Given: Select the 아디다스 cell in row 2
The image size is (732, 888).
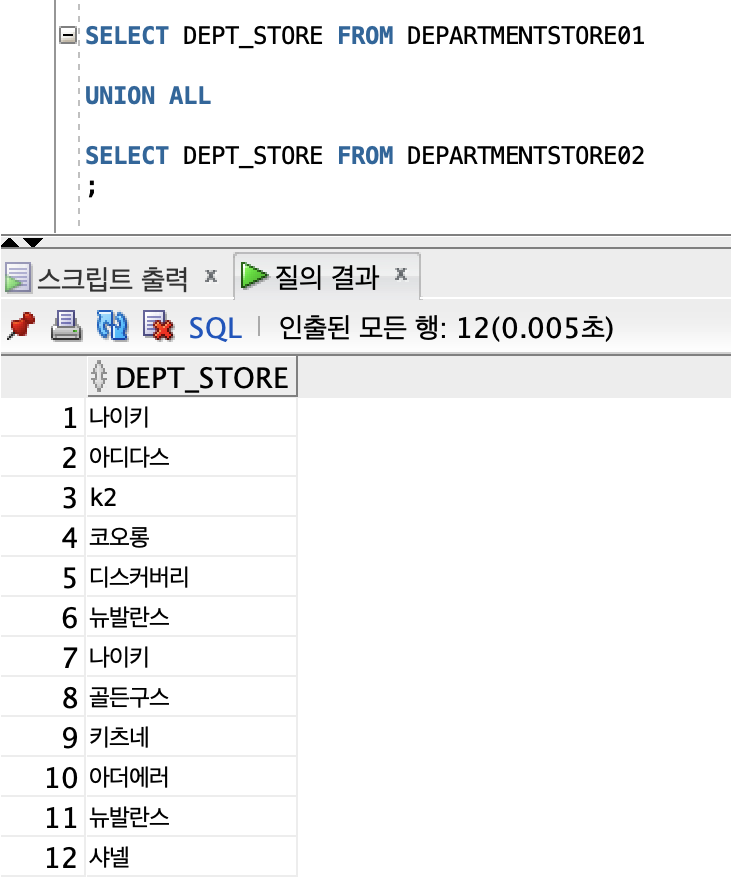Looking at the screenshot, I should pyautogui.click(x=191, y=457).
